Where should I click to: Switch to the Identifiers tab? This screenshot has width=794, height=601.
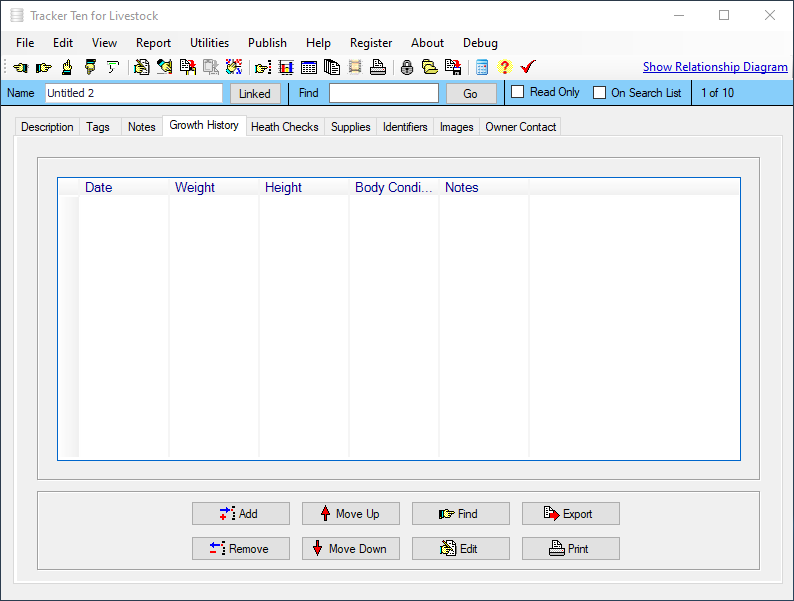click(405, 127)
